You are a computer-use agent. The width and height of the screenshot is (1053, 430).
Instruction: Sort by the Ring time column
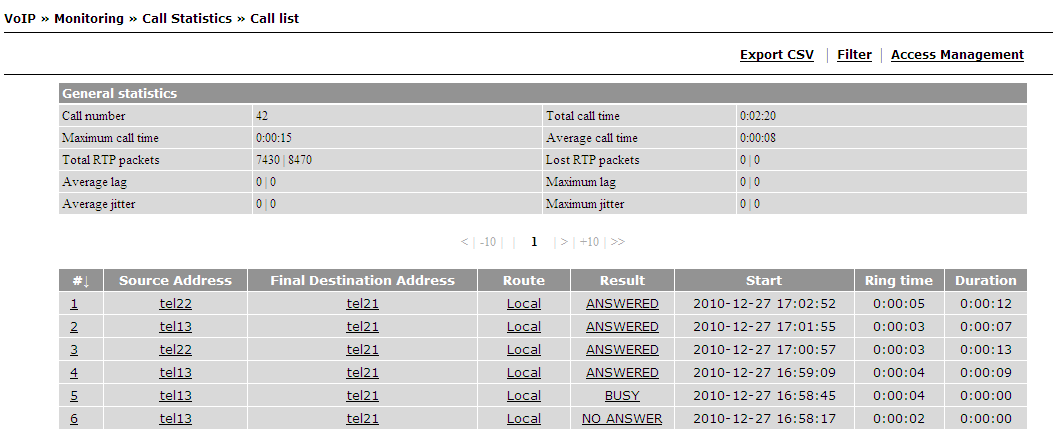(x=899, y=281)
